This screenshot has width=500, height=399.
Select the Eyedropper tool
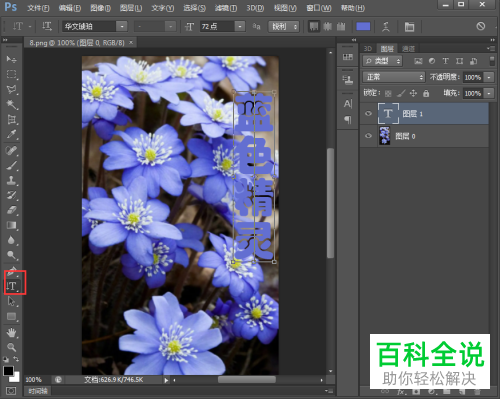[x=11, y=134]
